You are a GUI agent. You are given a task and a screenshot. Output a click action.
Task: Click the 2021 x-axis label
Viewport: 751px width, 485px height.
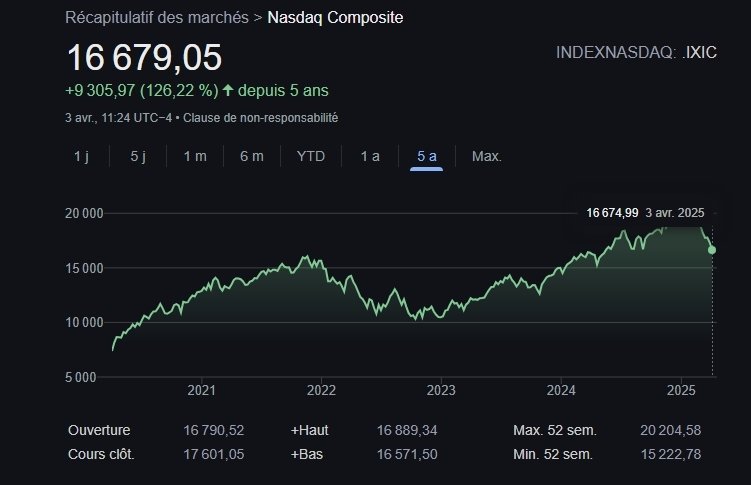tap(201, 390)
